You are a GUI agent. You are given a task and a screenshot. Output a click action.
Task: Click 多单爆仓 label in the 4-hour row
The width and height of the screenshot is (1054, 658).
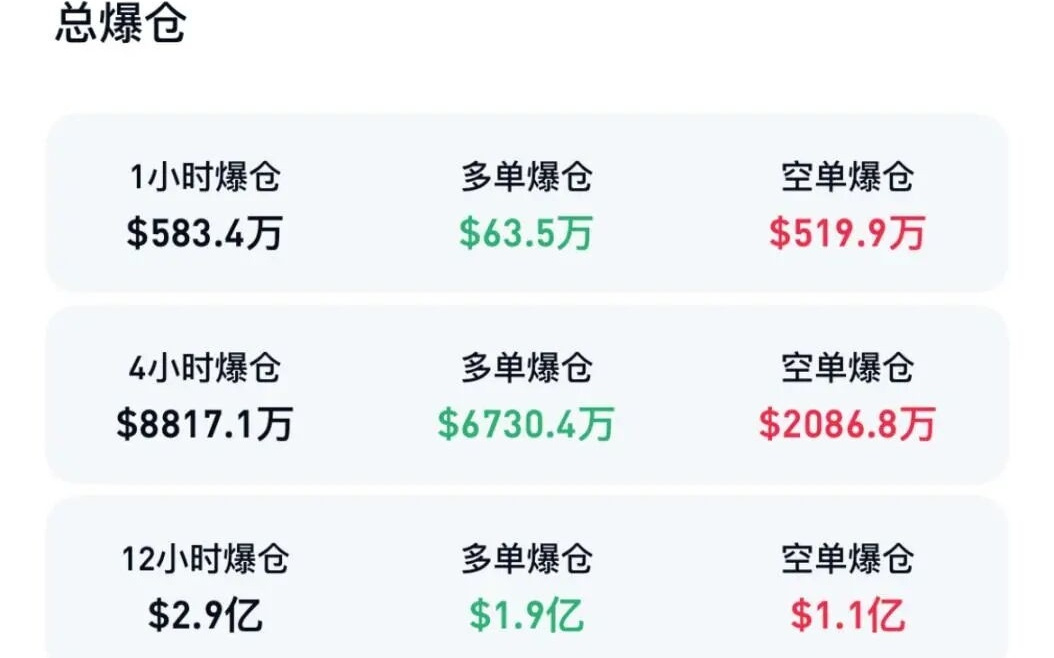tap(524, 368)
